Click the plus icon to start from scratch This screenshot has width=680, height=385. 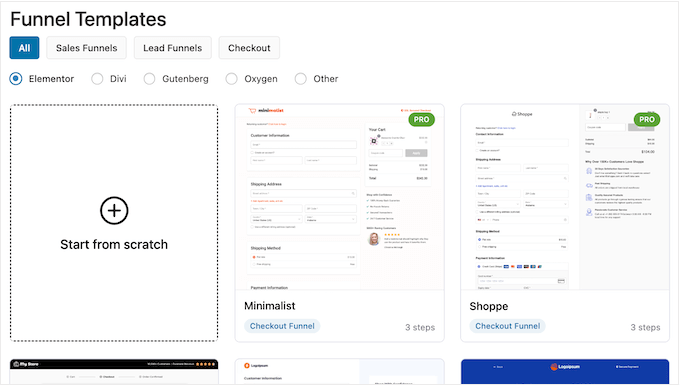pyautogui.click(x=114, y=211)
